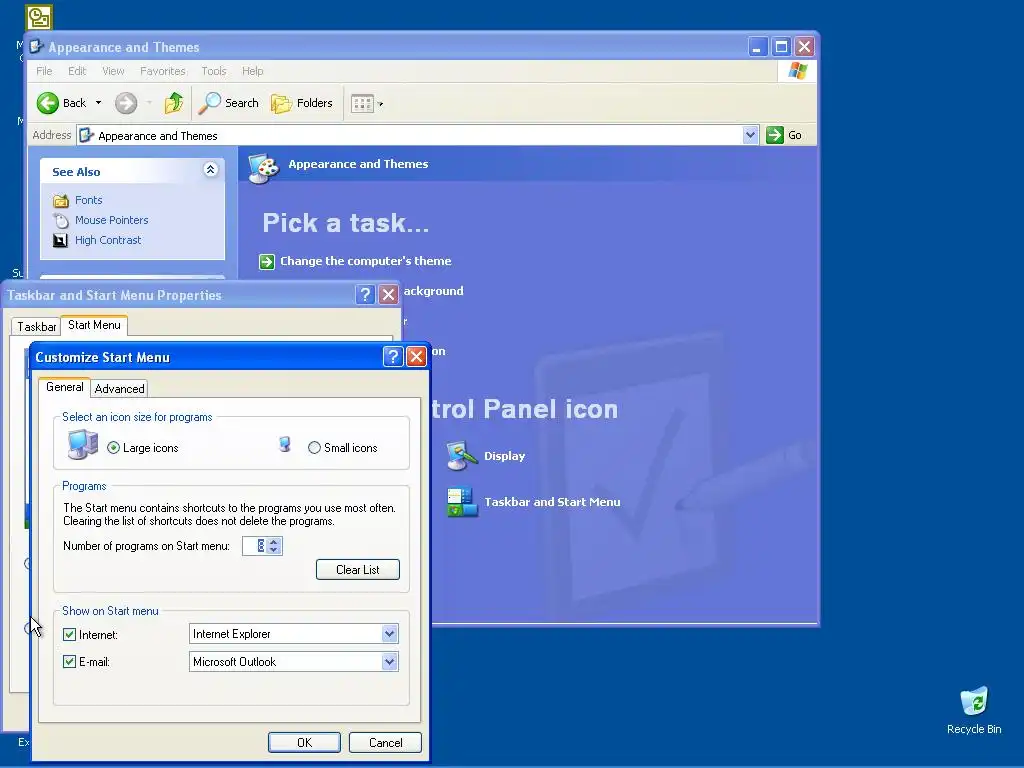This screenshot has width=1024, height=768.
Task: Minimize the Appearance and Themes window
Action: (x=758, y=47)
